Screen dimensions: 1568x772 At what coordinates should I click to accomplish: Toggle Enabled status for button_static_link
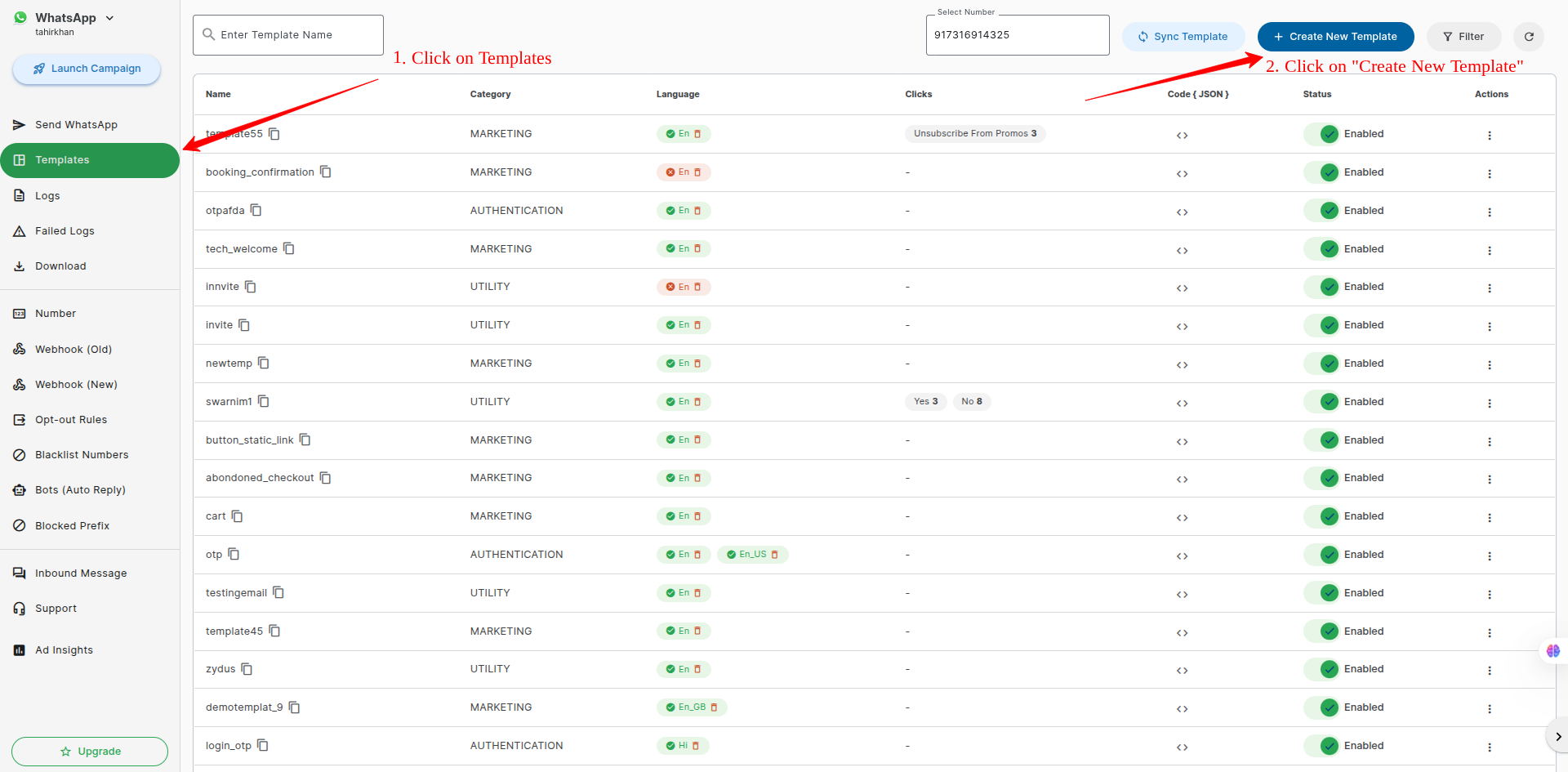click(x=1322, y=440)
